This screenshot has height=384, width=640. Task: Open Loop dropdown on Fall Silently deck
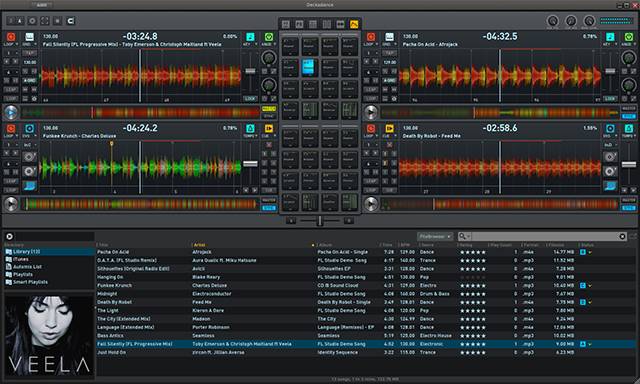point(11,44)
